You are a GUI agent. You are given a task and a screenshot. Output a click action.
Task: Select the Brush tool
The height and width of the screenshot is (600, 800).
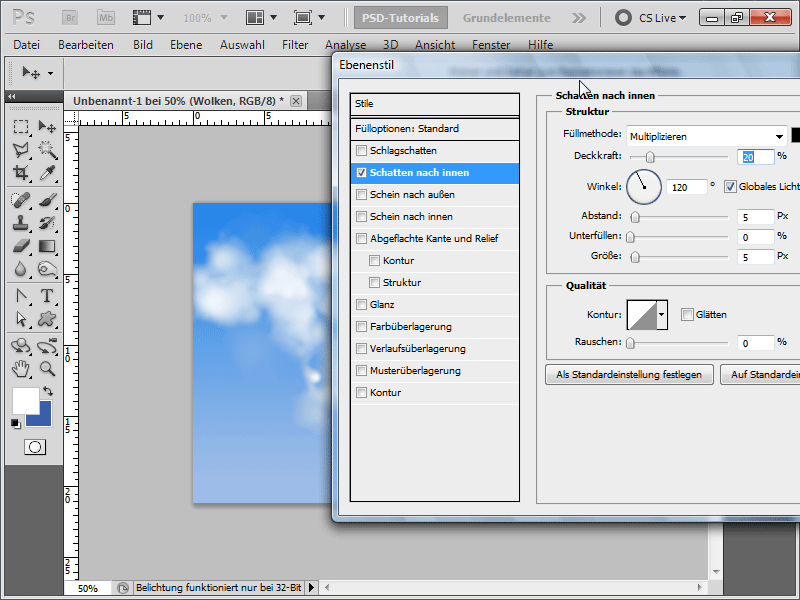pyautogui.click(x=47, y=200)
